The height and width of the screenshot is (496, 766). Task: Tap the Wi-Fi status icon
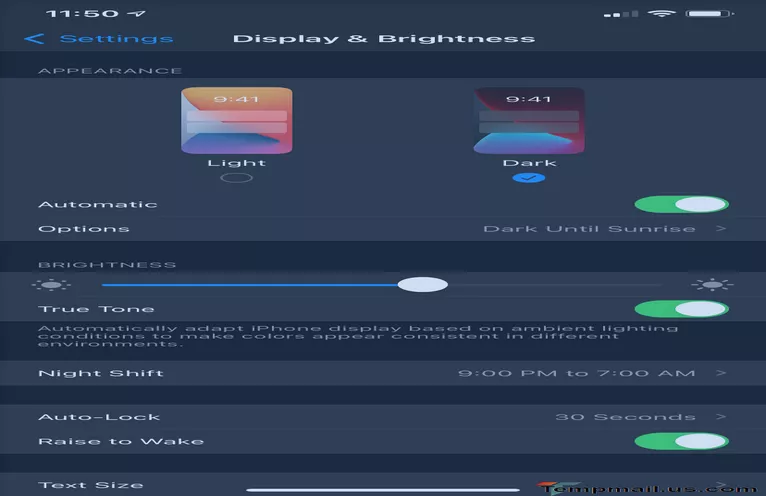tap(661, 14)
